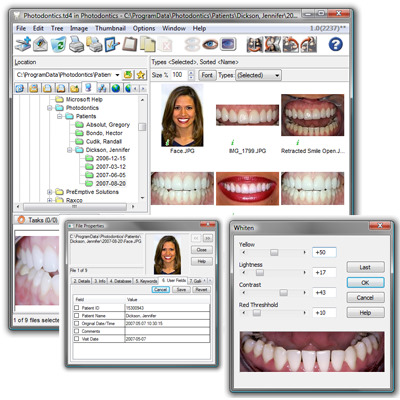This screenshot has height=400, width=400.
Task: Select the network computers icon location tab
Action: click(102, 88)
